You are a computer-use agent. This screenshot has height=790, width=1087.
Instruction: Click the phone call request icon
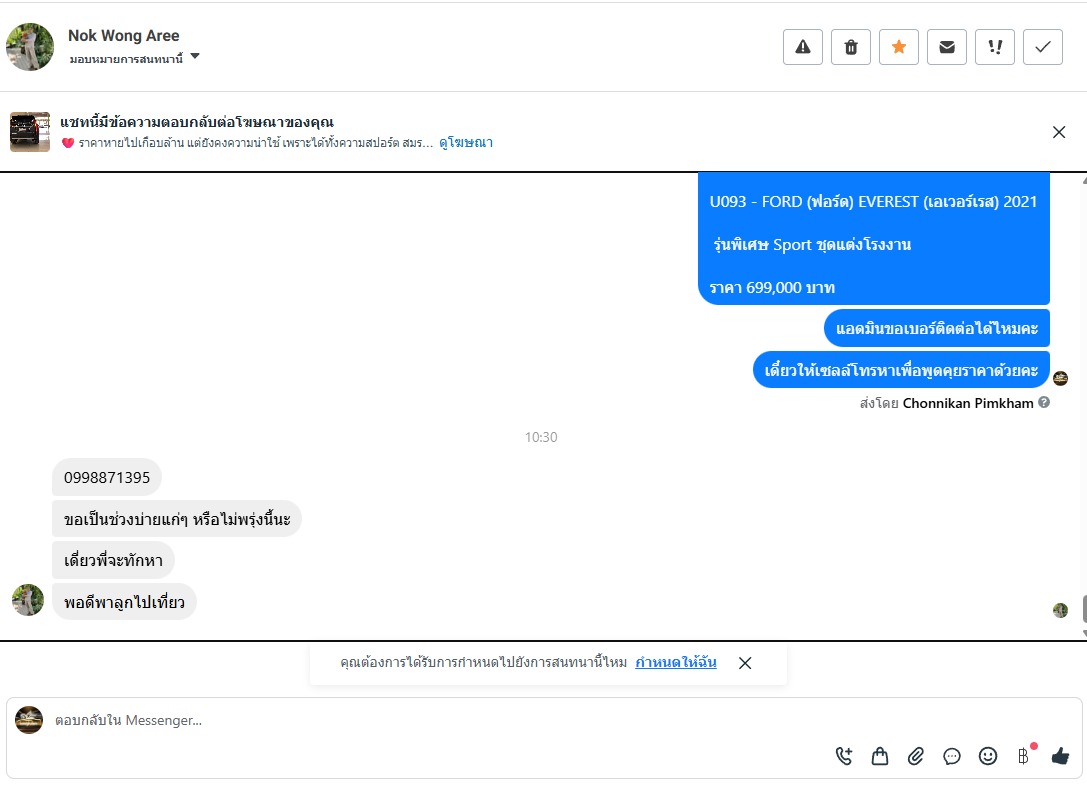coord(844,756)
